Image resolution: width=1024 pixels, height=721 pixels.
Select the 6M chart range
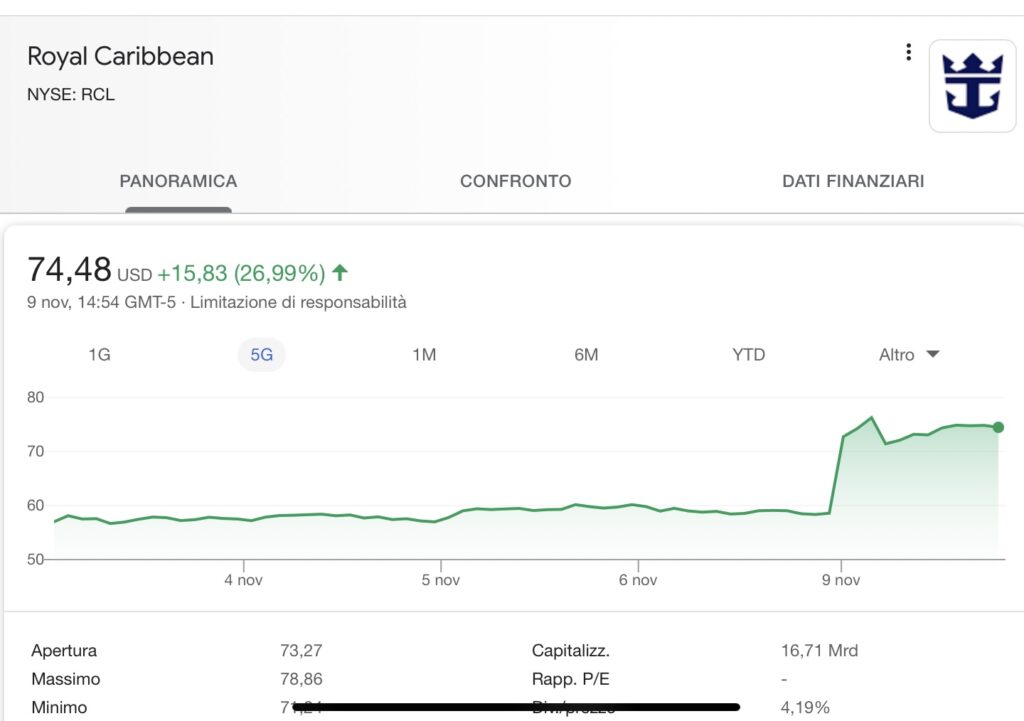(x=586, y=355)
